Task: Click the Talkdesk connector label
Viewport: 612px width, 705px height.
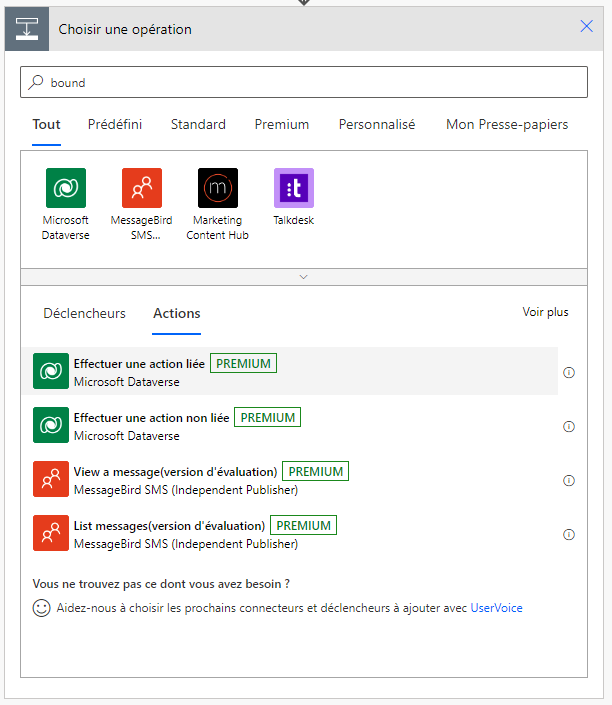Action: [294, 220]
